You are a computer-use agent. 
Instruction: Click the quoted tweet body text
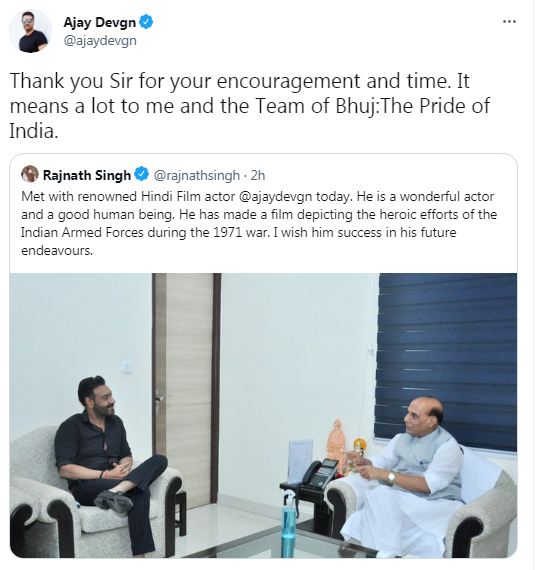tap(259, 223)
